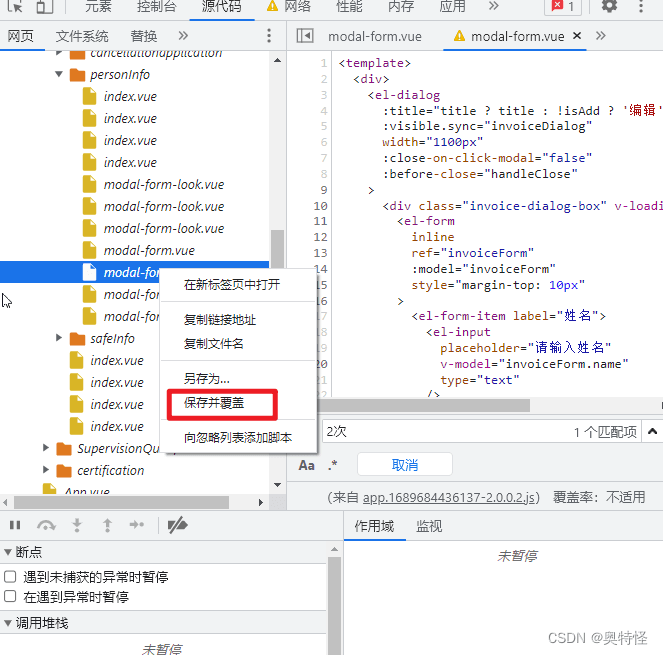Viewport: 663px width, 655px height.
Task: Open DevTools settings gear
Action: tap(609, 6)
